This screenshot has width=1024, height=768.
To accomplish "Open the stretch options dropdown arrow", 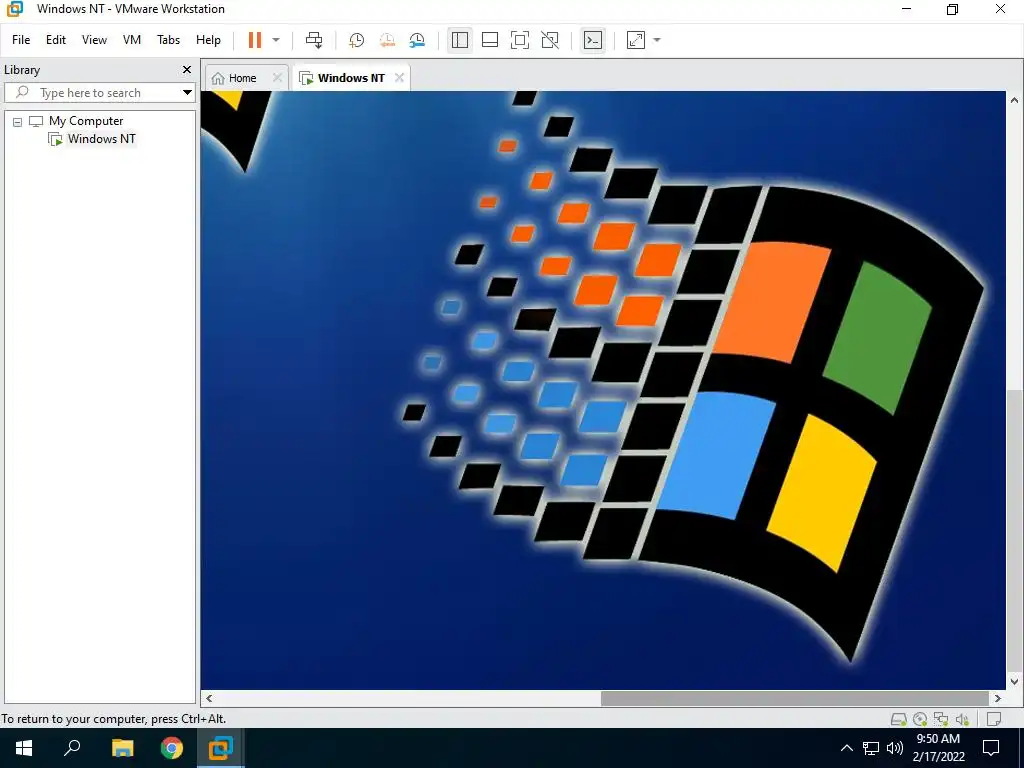I will (657, 40).
